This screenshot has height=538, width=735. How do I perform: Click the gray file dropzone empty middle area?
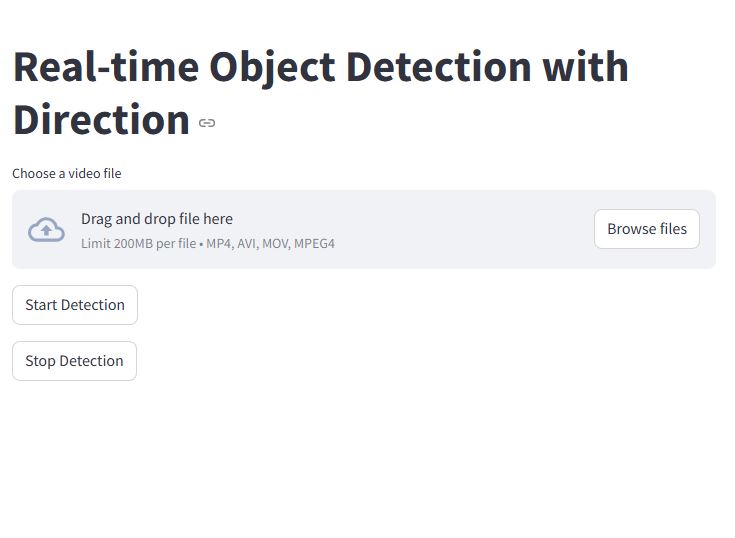coord(464,230)
